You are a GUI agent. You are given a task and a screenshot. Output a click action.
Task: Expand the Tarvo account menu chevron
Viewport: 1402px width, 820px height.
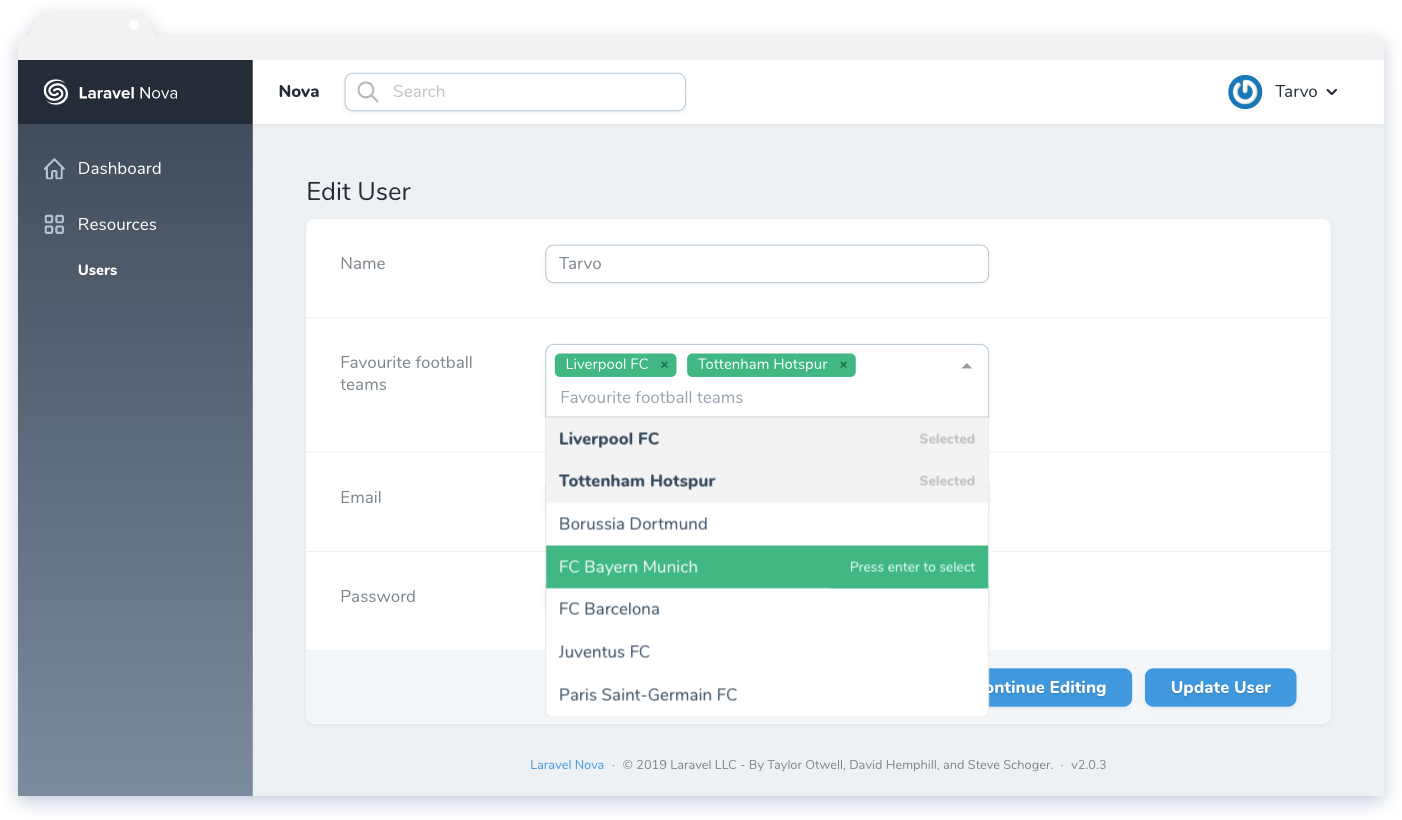coord(1332,92)
